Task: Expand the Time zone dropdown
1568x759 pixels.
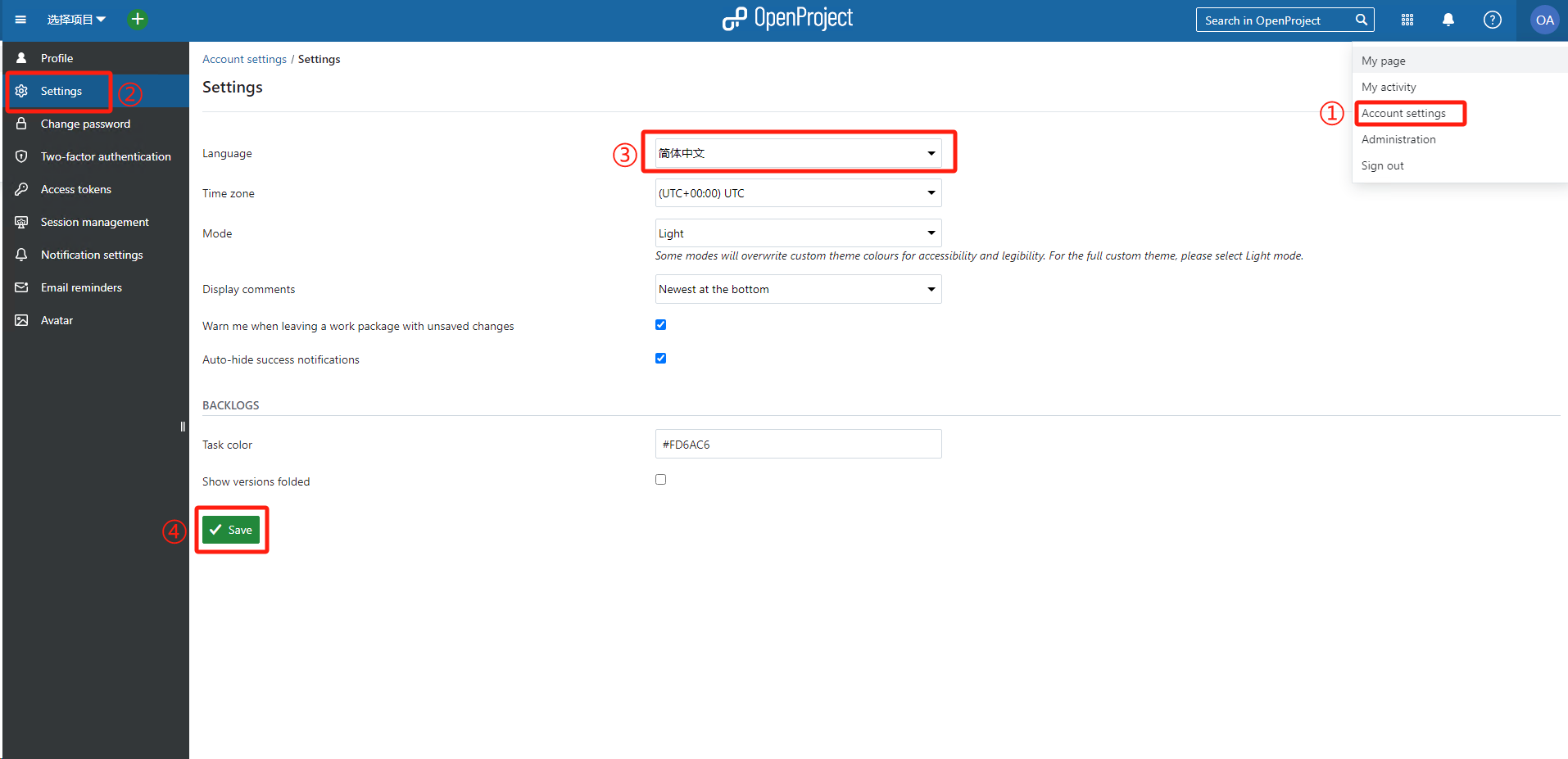Action: coord(798,193)
